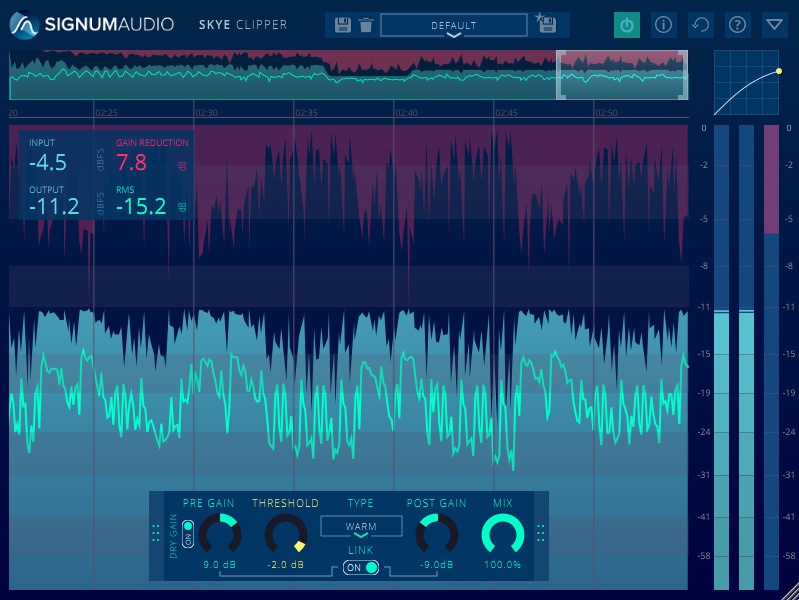Screen dimensions: 799x600
Task: Click the MIX label
Action: coord(502,503)
